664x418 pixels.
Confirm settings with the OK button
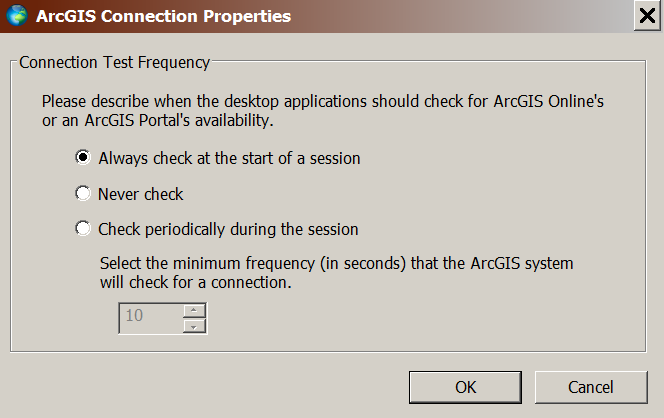click(466, 387)
